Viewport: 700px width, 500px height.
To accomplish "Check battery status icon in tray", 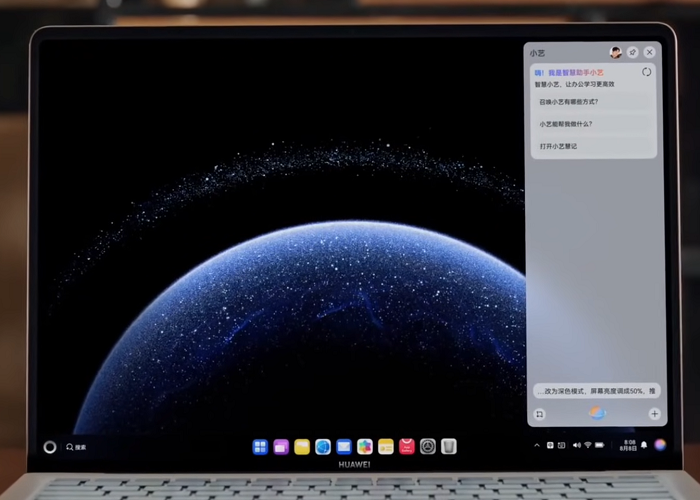I will pyautogui.click(x=600, y=445).
